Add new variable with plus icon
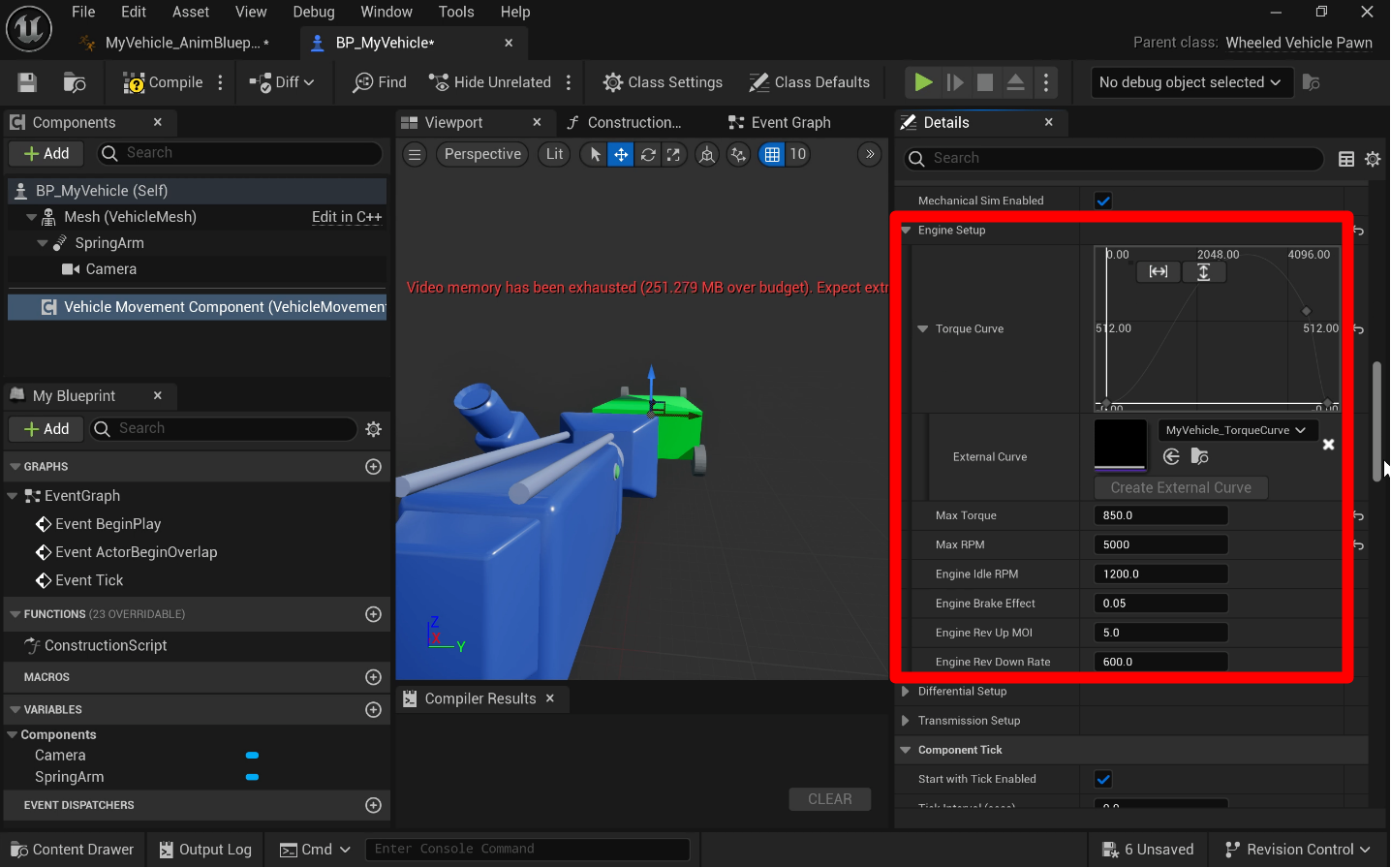1391x868 pixels. click(373, 710)
